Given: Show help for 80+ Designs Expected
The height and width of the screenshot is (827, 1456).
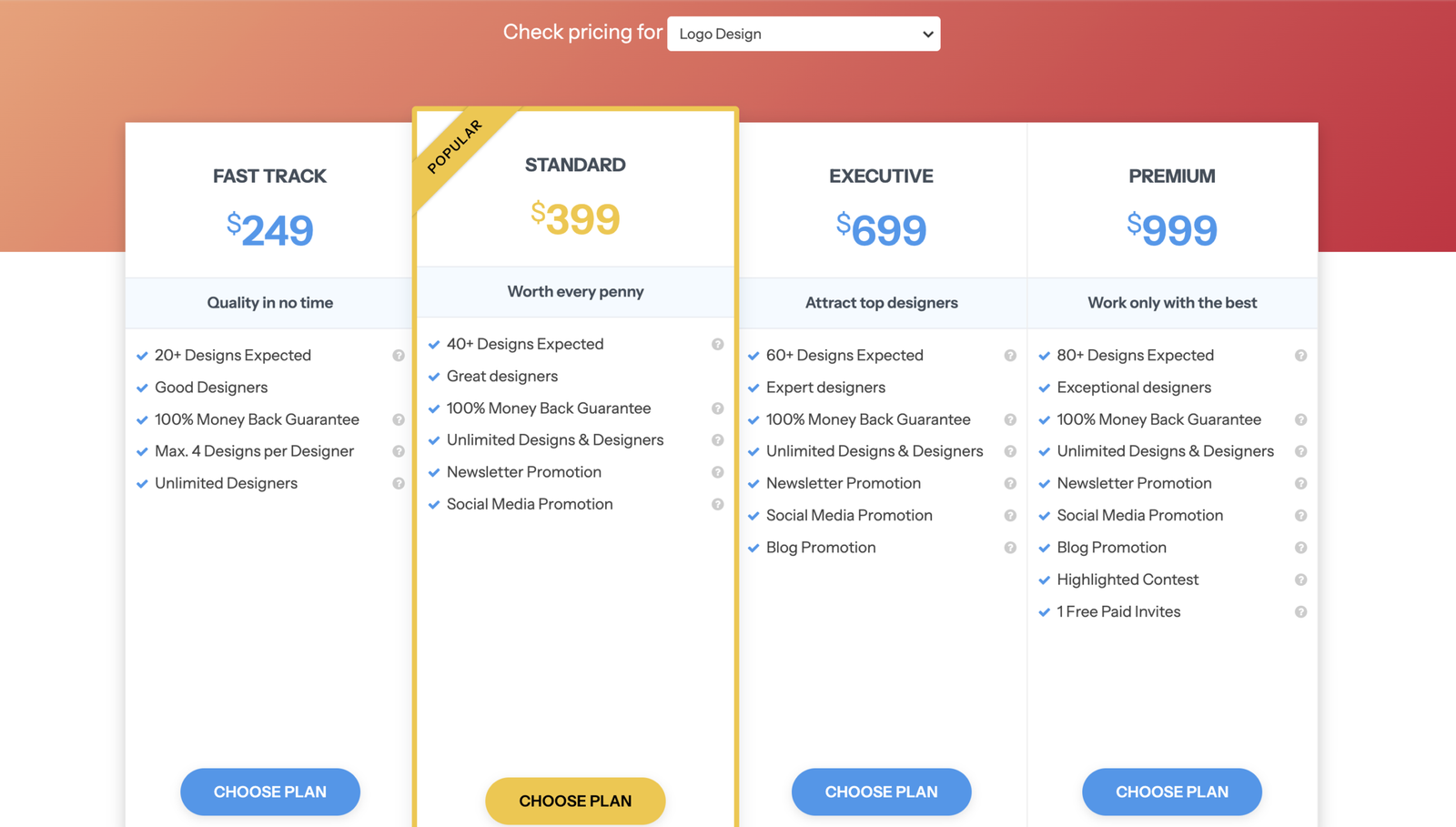Looking at the screenshot, I should tap(1301, 356).
